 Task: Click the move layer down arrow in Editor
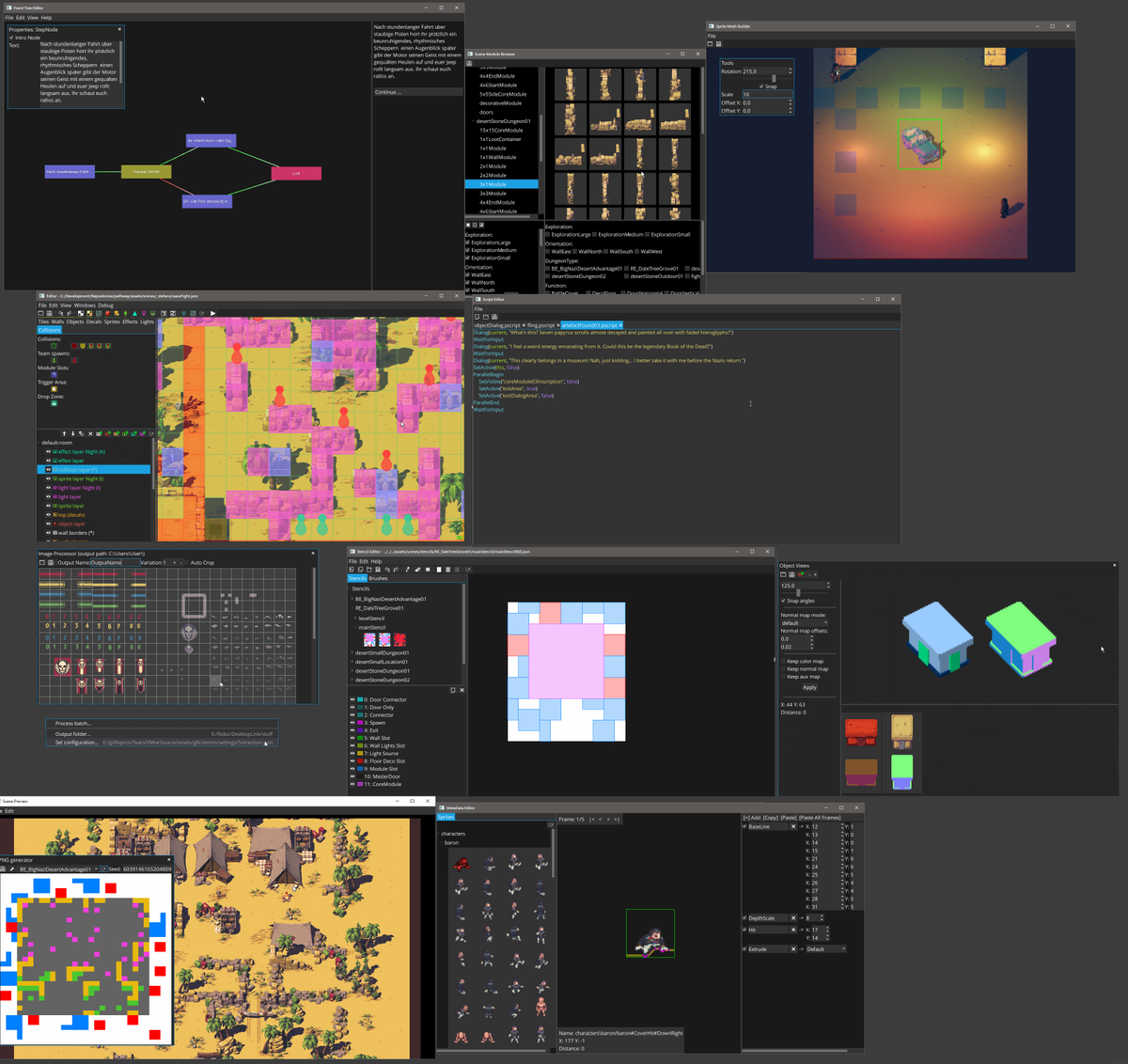point(73,433)
